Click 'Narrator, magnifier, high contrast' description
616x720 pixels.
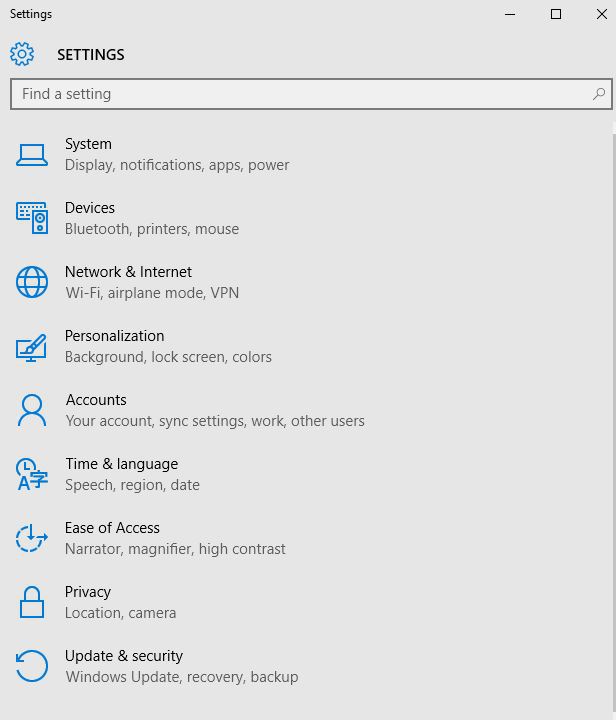pyautogui.click(x=175, y=549)
